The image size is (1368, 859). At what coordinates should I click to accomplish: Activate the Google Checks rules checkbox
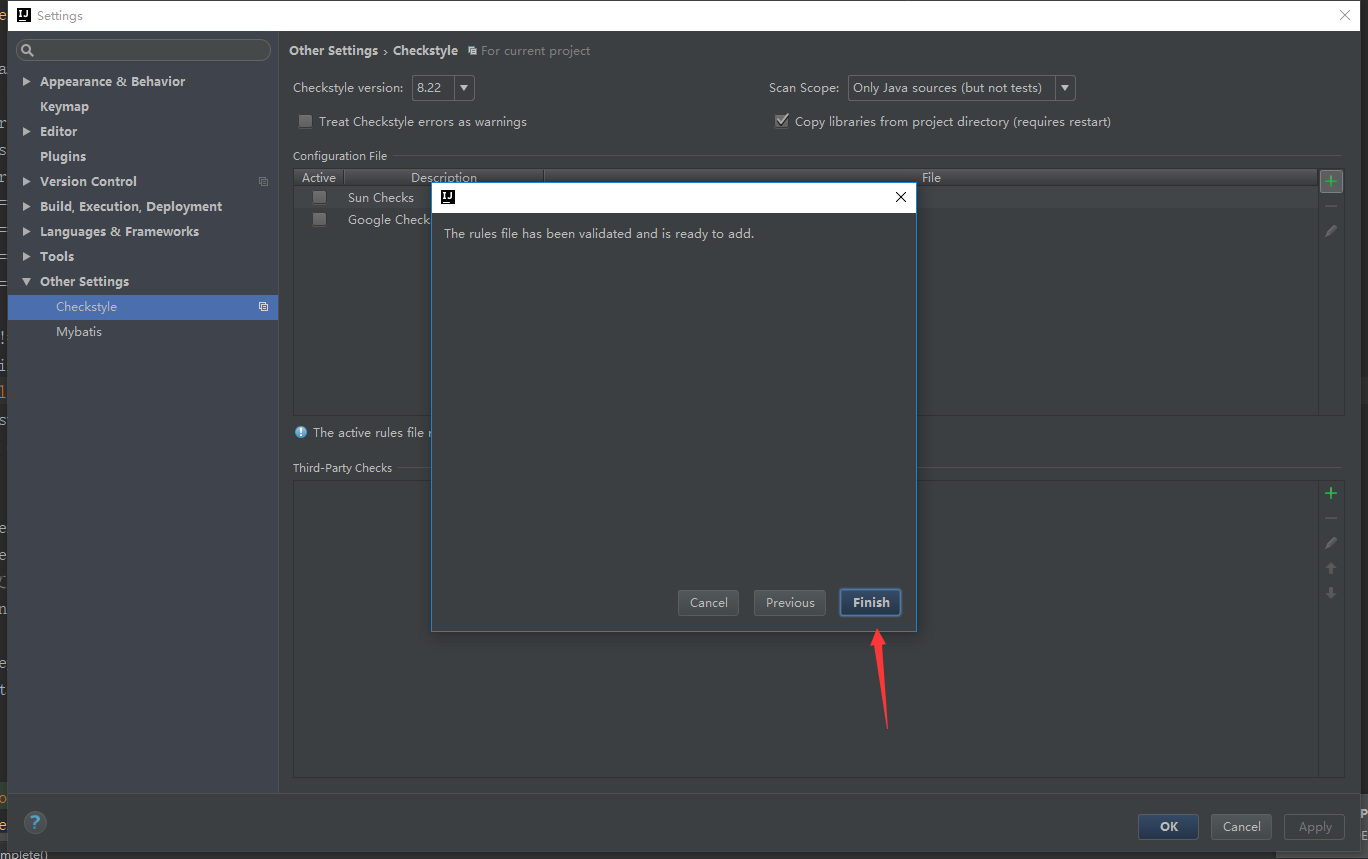tap(319, 219)
